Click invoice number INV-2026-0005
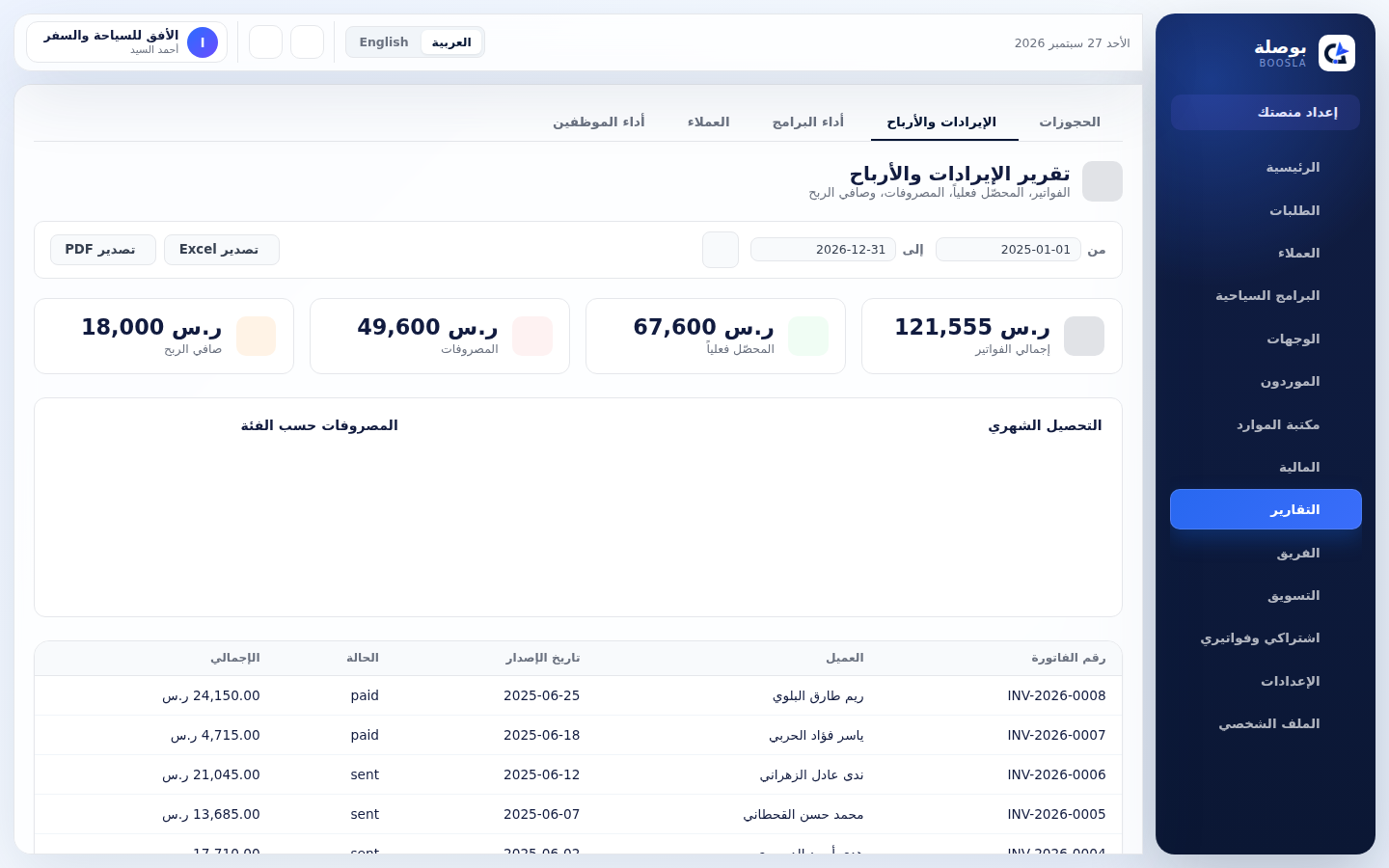The height and width of the screenshot is (868, 1389). coord(1056,814)
